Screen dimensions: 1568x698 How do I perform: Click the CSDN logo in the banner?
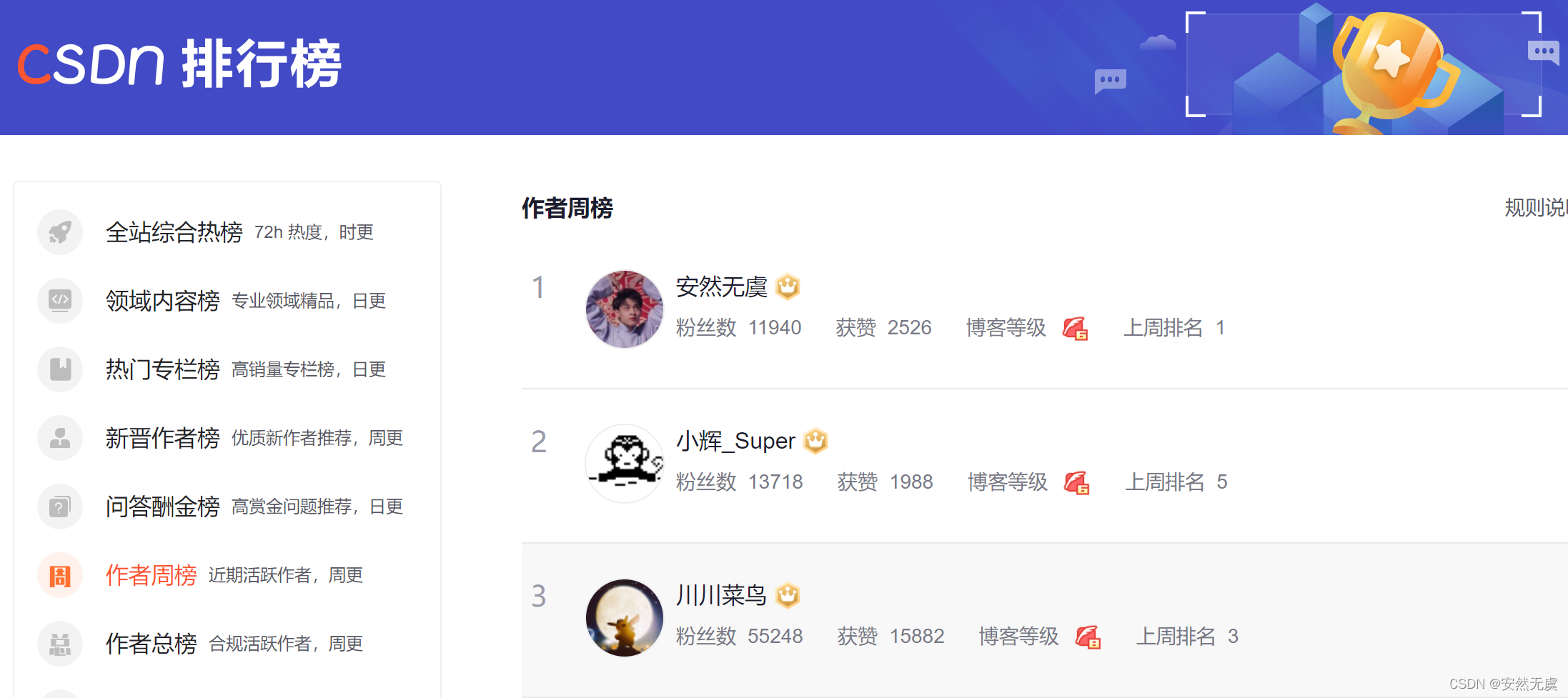[x=91, y=64]
